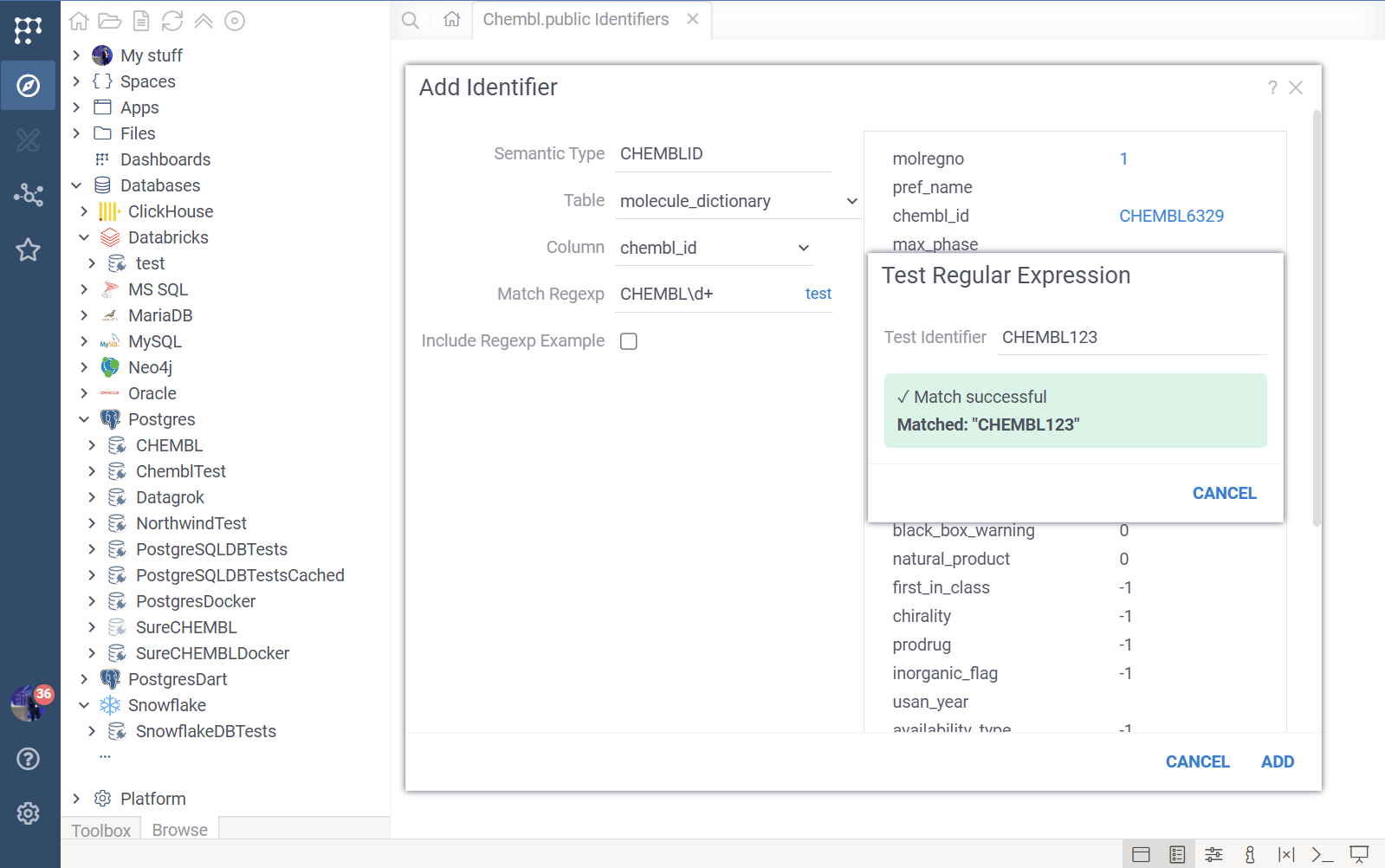The width and height of the screenshot is (1385, 868).
Task: Collapse the Snowflake tree node
Action: pyautogui.click(x=84, y=705)
